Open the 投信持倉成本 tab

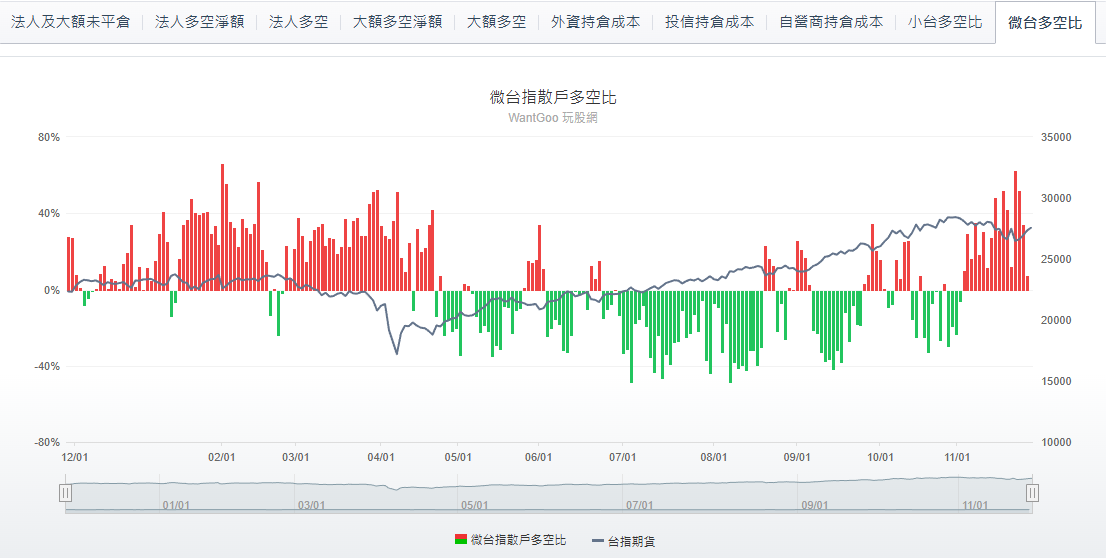tap(709, 22)
